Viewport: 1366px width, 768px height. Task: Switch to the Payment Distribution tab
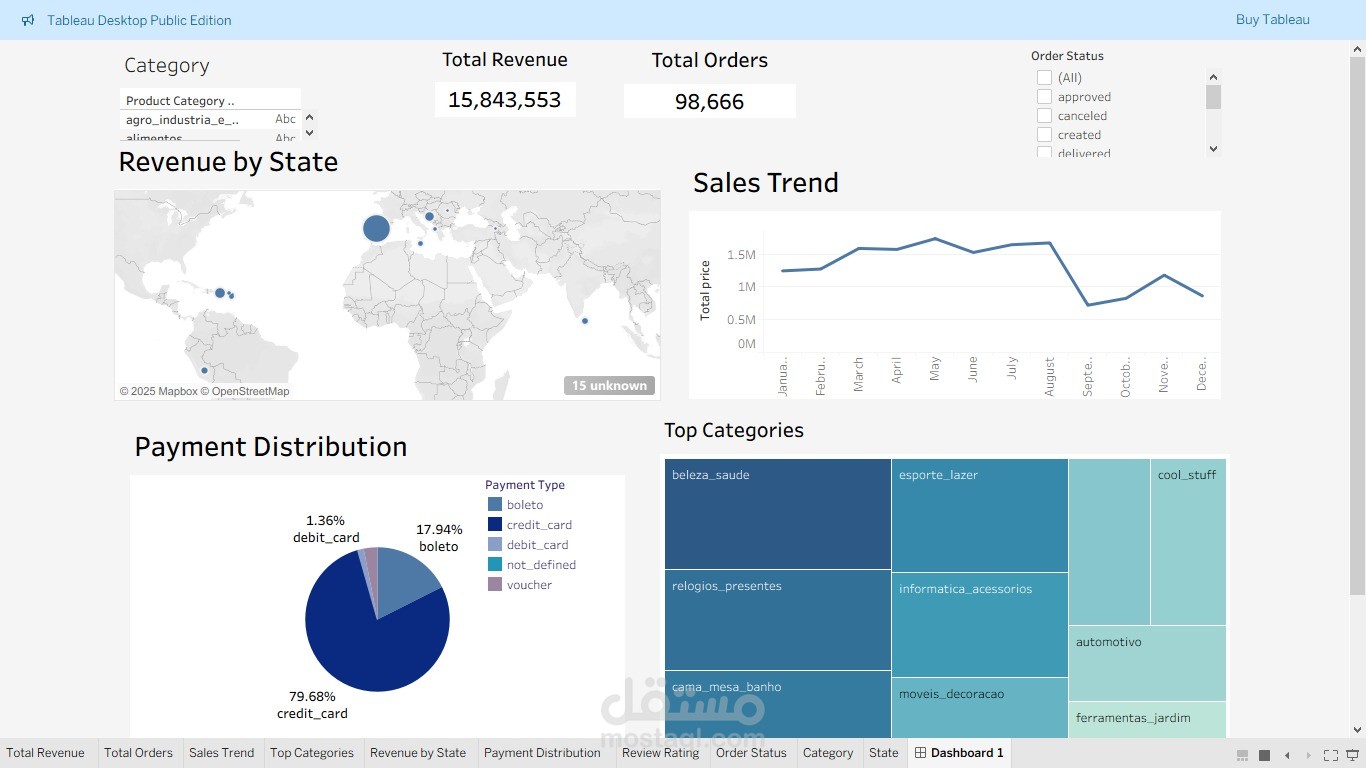tap(542, 753)
